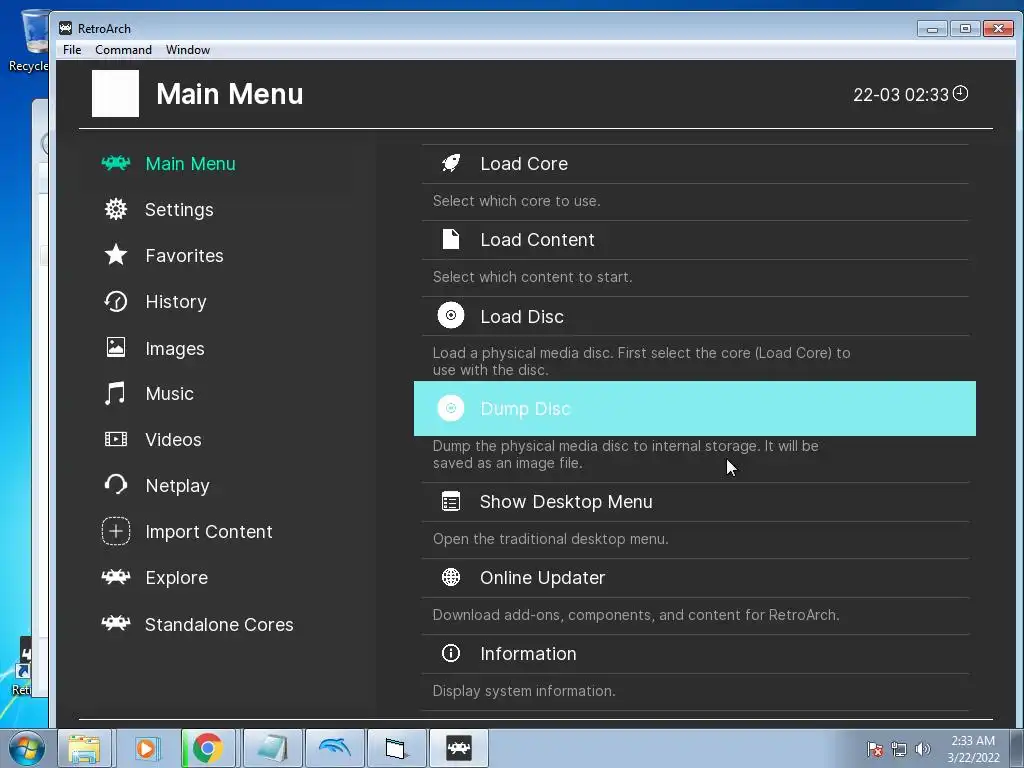Screen dimensions: 1024x768
Task: Open the File menu
Action: (x=72, y=50)
